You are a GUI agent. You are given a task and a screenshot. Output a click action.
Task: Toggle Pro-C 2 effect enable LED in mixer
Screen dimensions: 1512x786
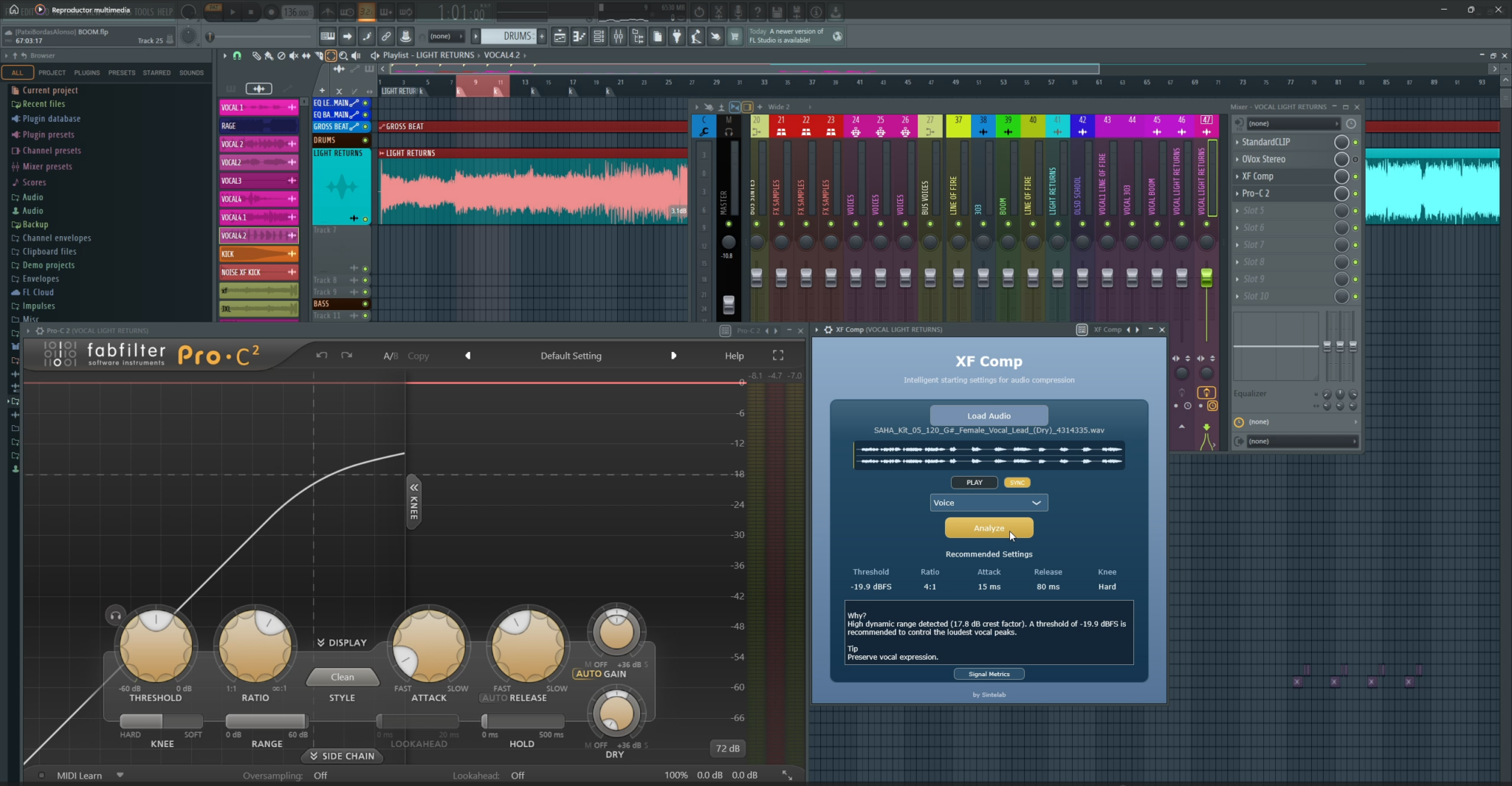point(1355,193)
